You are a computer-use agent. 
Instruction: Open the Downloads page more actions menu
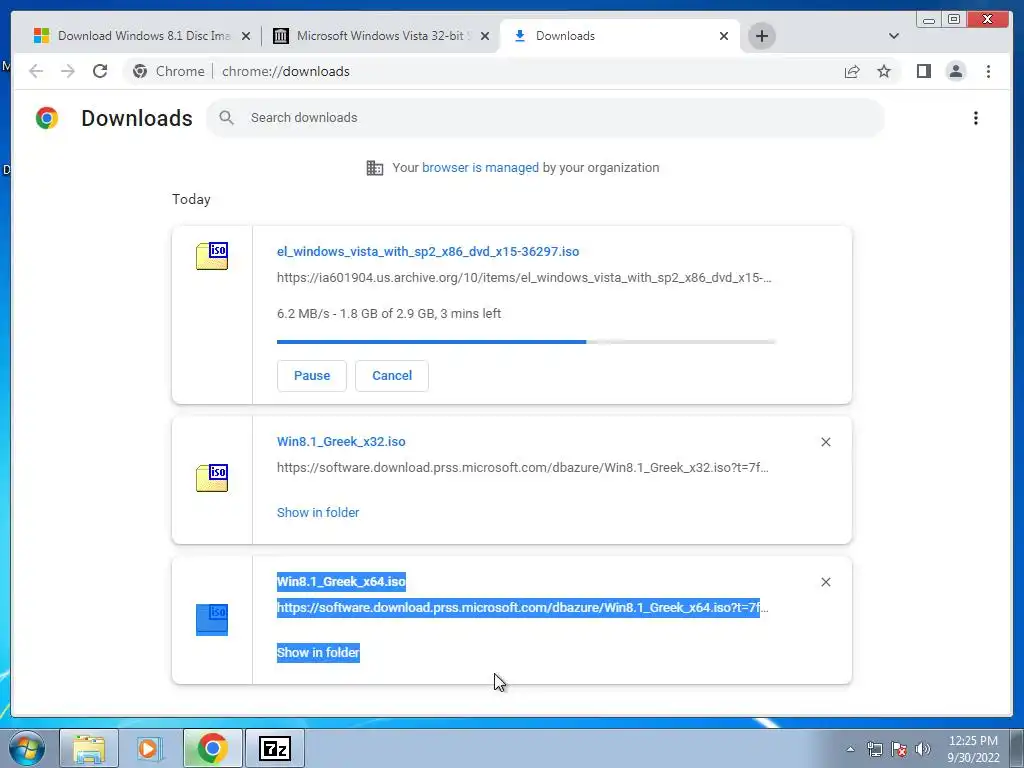976,118
